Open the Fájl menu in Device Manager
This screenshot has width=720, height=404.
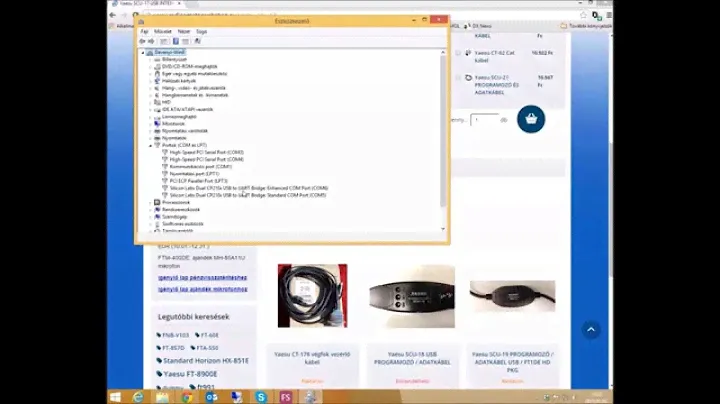tap(144, 31)
